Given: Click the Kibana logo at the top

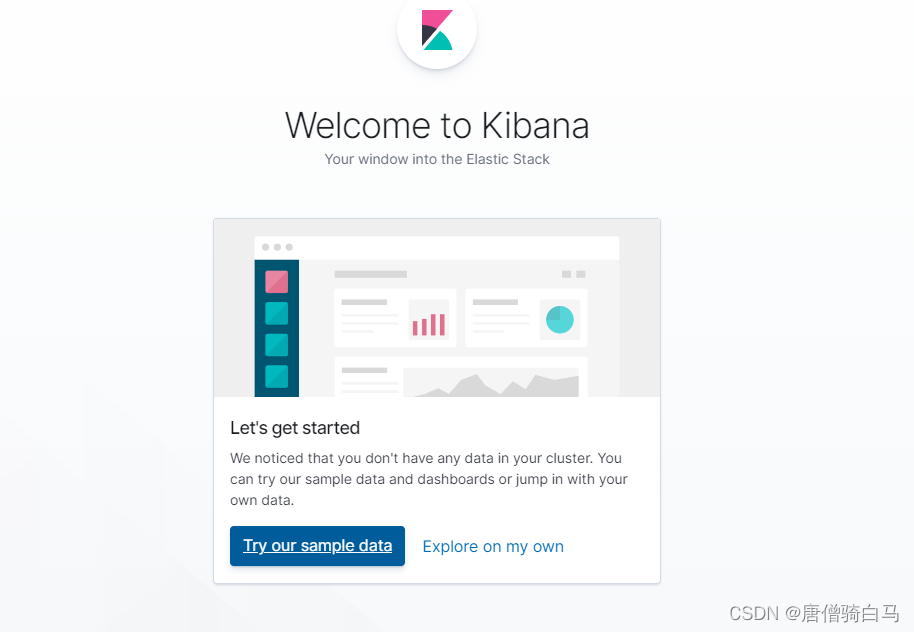Looking at the screenshot, I should [437, 33].
